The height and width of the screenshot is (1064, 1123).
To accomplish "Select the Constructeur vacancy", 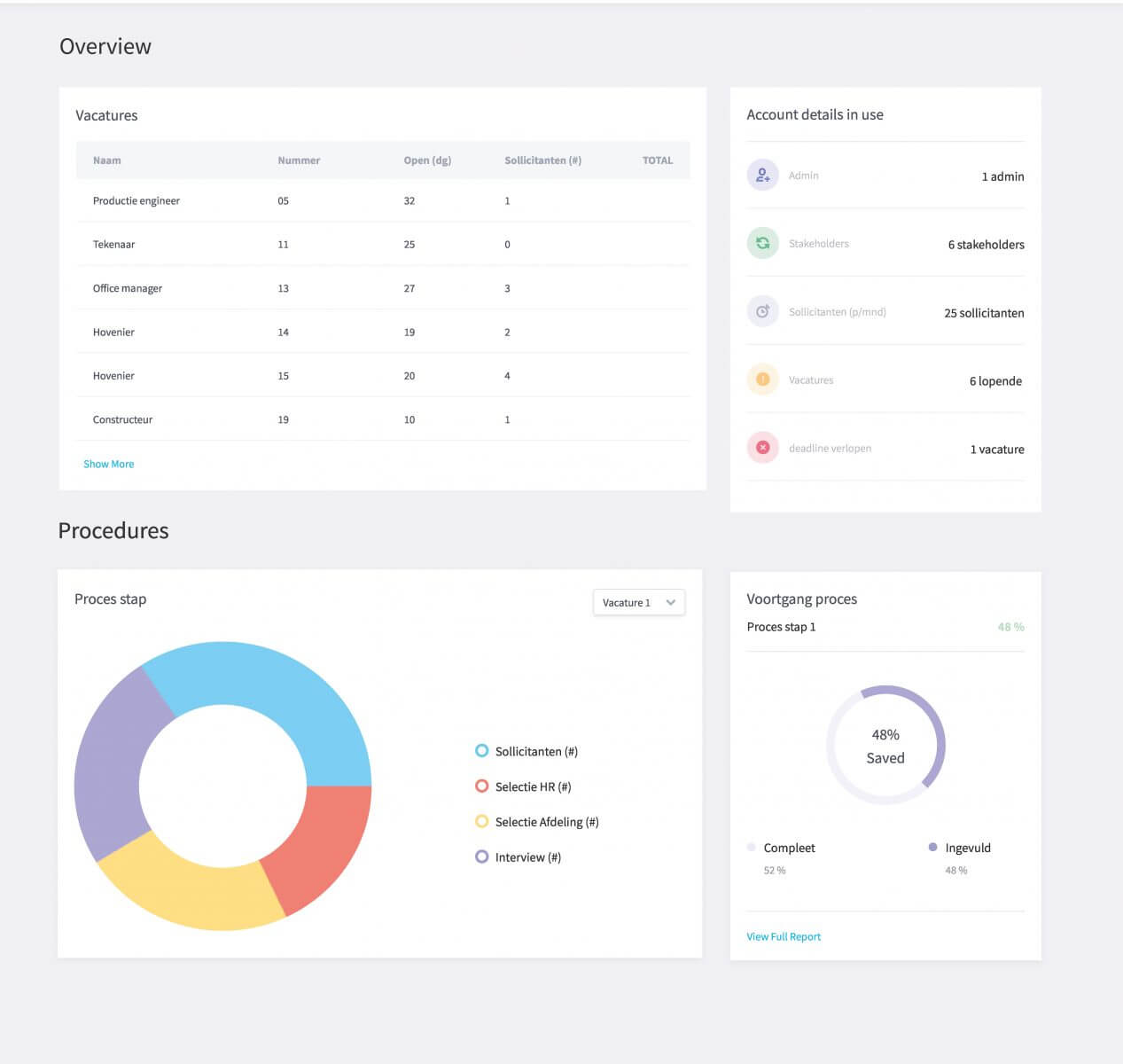I will click(383, 419).
